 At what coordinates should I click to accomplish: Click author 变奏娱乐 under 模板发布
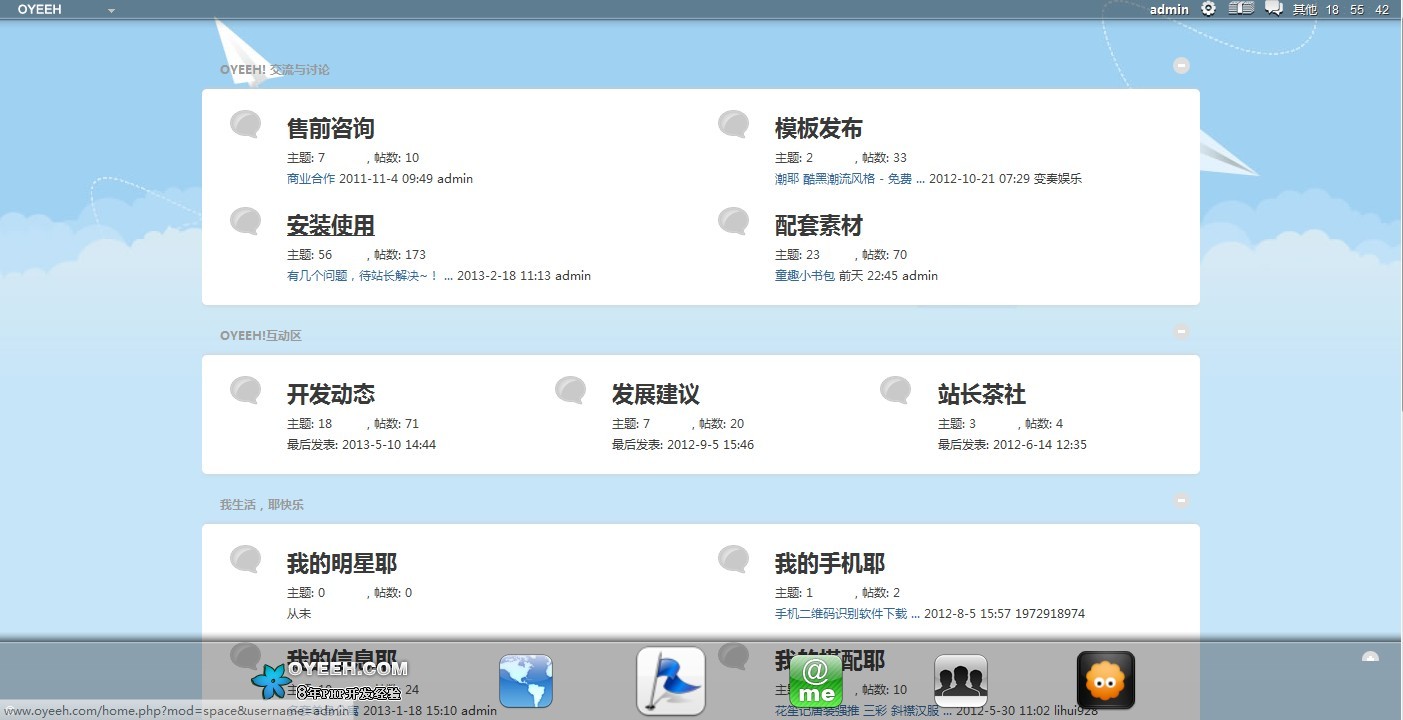pos(1058,179)
